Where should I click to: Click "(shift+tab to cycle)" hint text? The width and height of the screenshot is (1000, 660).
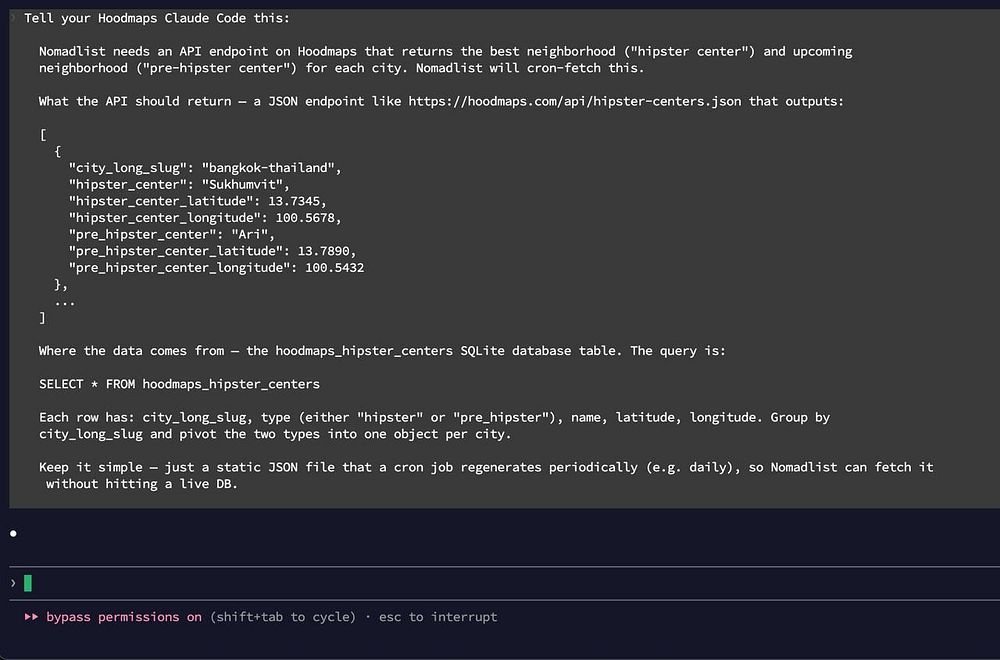[283, 617]
